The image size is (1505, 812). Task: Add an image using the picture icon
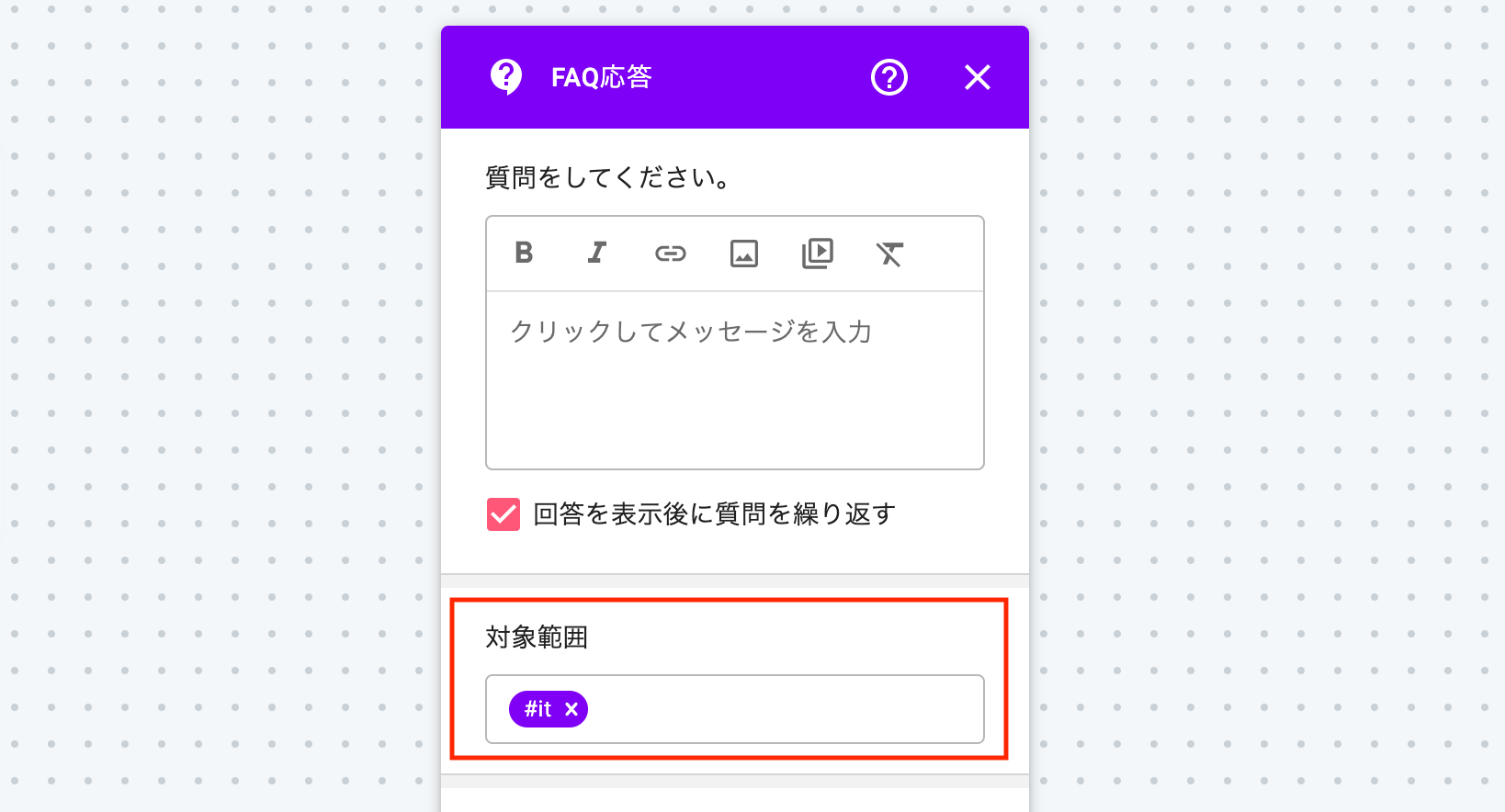(x=744, y=254)
